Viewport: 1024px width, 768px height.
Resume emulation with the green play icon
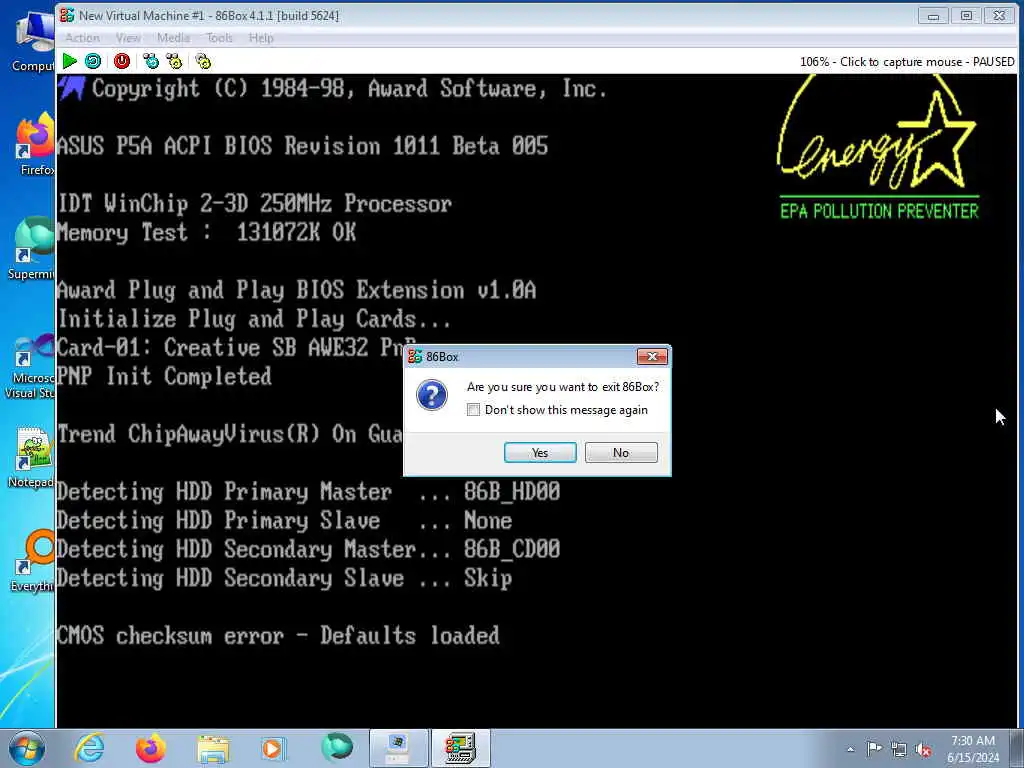tap(69, 61)
